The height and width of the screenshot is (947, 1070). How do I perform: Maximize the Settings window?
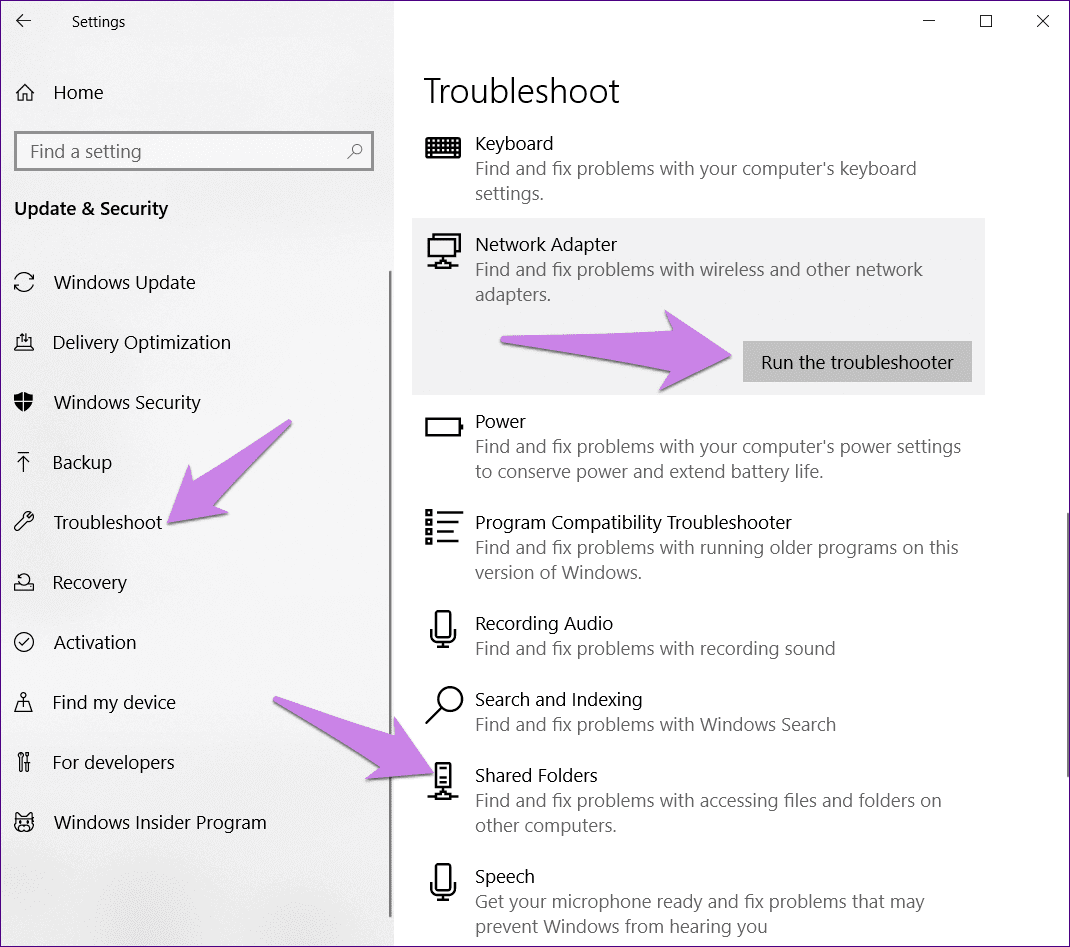click(986, 21)
